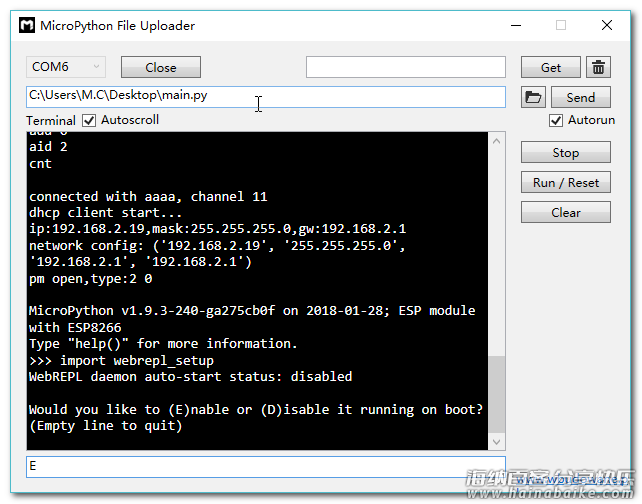Screen dimensions: 642x504
Task: Click the Close port button
Action: click(x=161, y=67)
